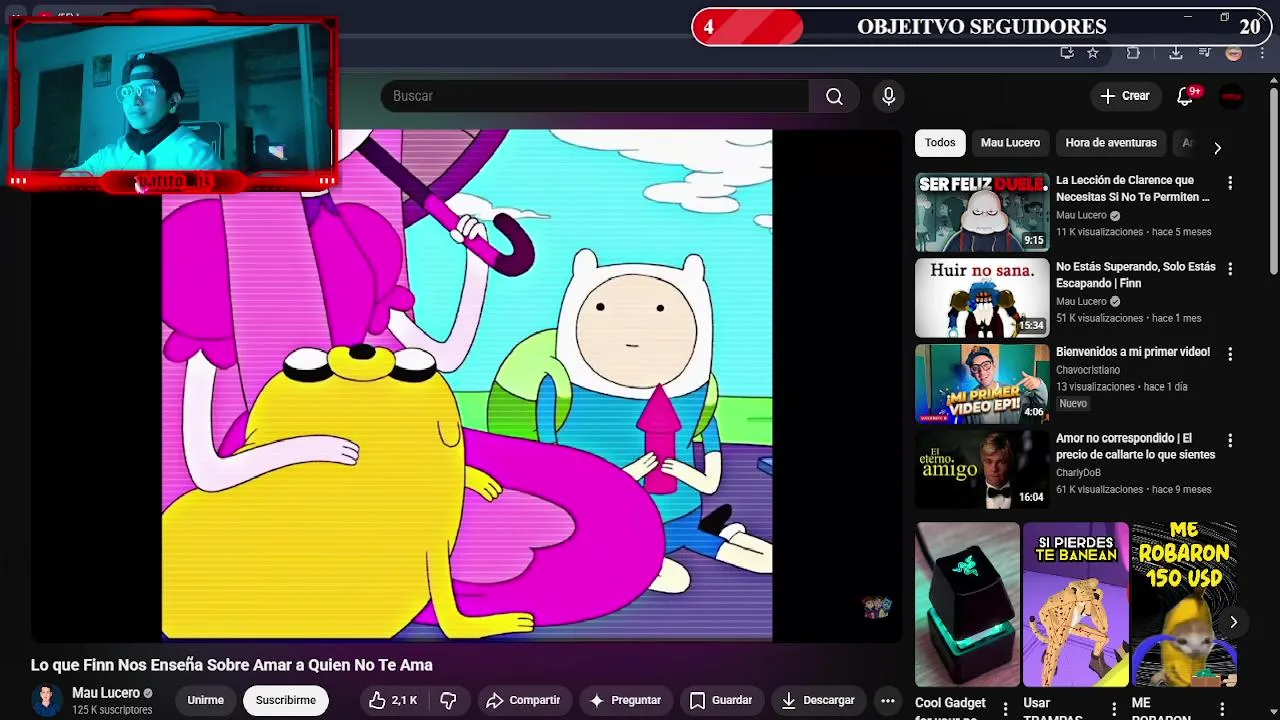Click Mau Lucero channel avatar
1280x720 pixels.
(46, 700)
